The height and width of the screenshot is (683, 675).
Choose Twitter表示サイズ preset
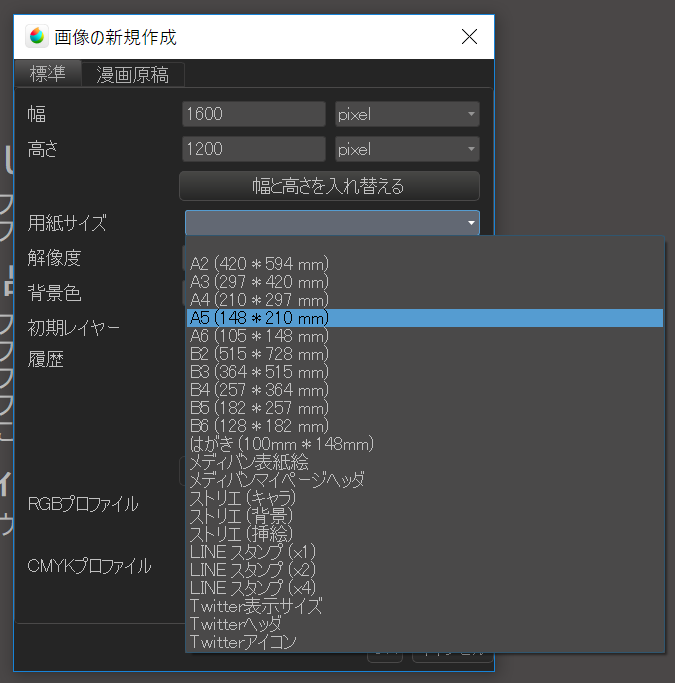tap(425, 606)
